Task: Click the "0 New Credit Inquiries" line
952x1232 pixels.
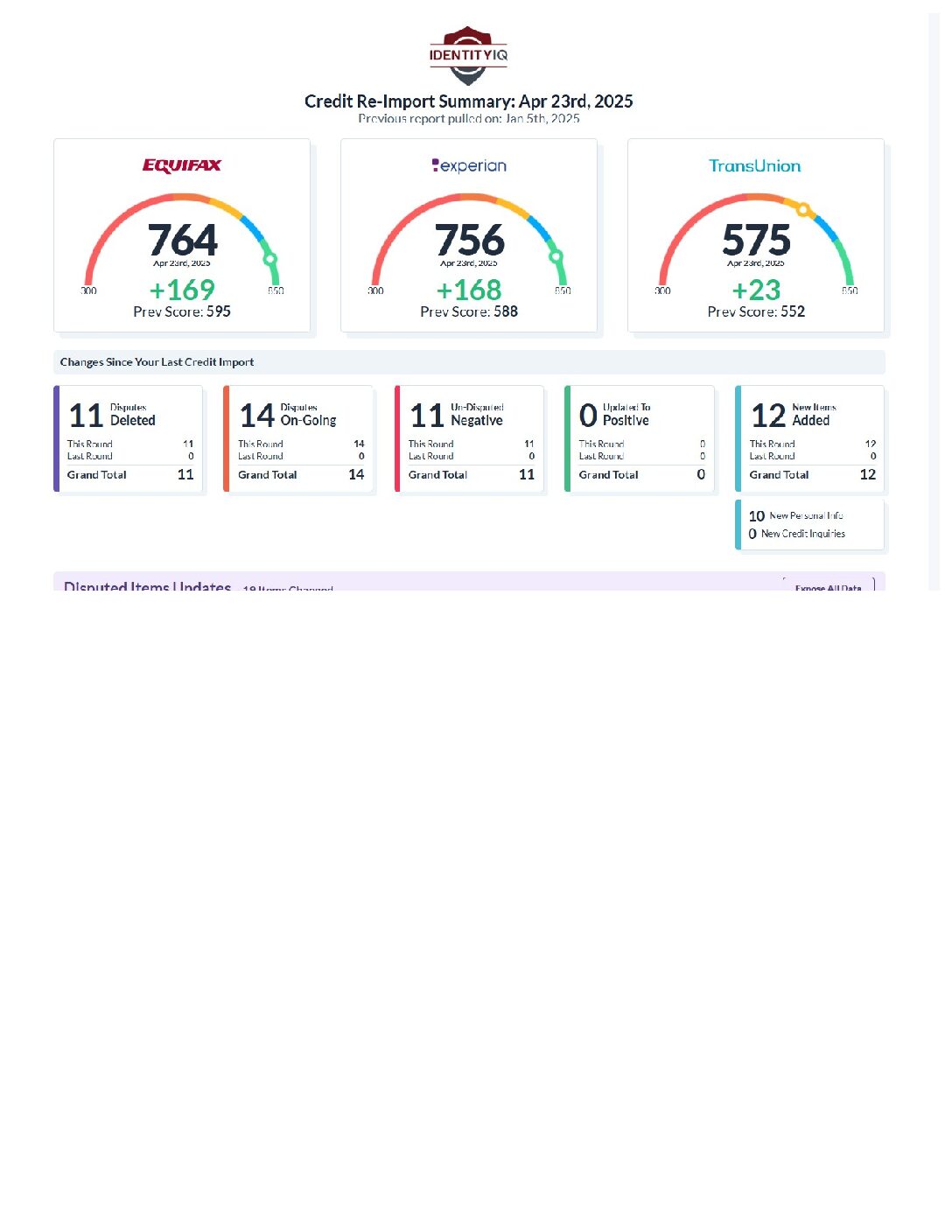Action: pos(797,534)
